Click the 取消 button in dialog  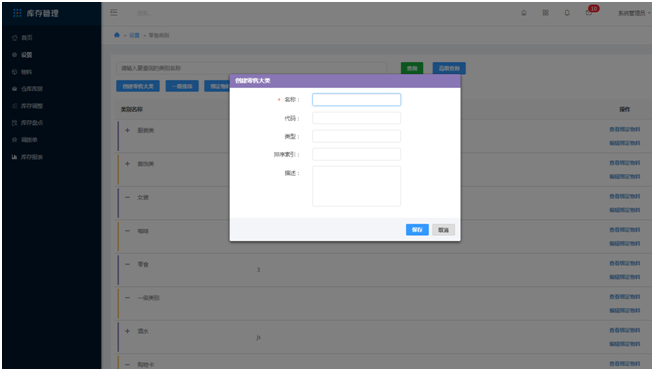(x=443, y=230)
